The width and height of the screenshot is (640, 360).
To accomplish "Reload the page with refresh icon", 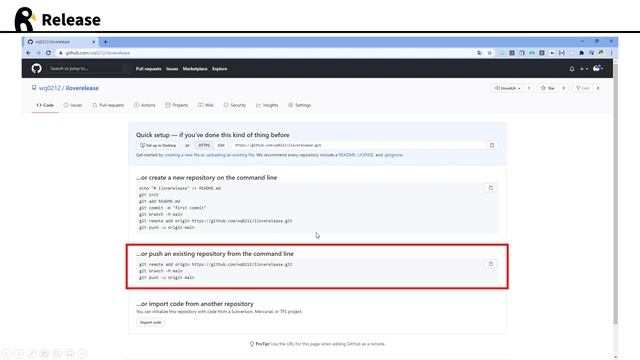I will pos(48,53).
